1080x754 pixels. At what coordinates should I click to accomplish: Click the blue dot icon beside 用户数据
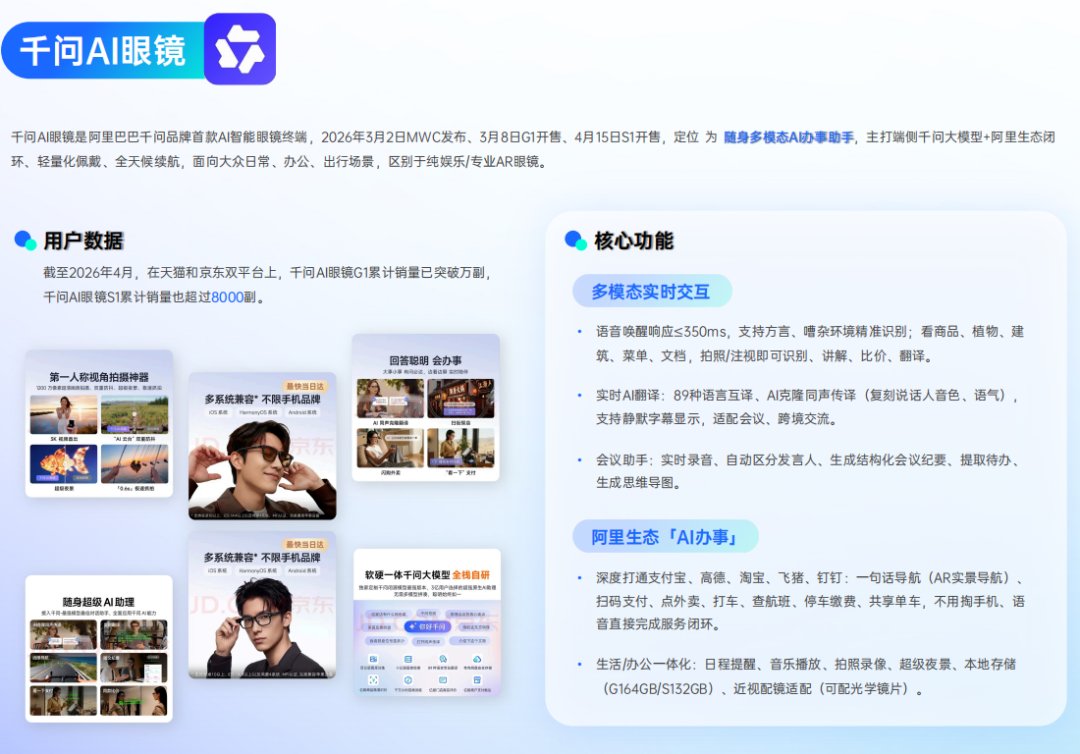pos(25,240)
